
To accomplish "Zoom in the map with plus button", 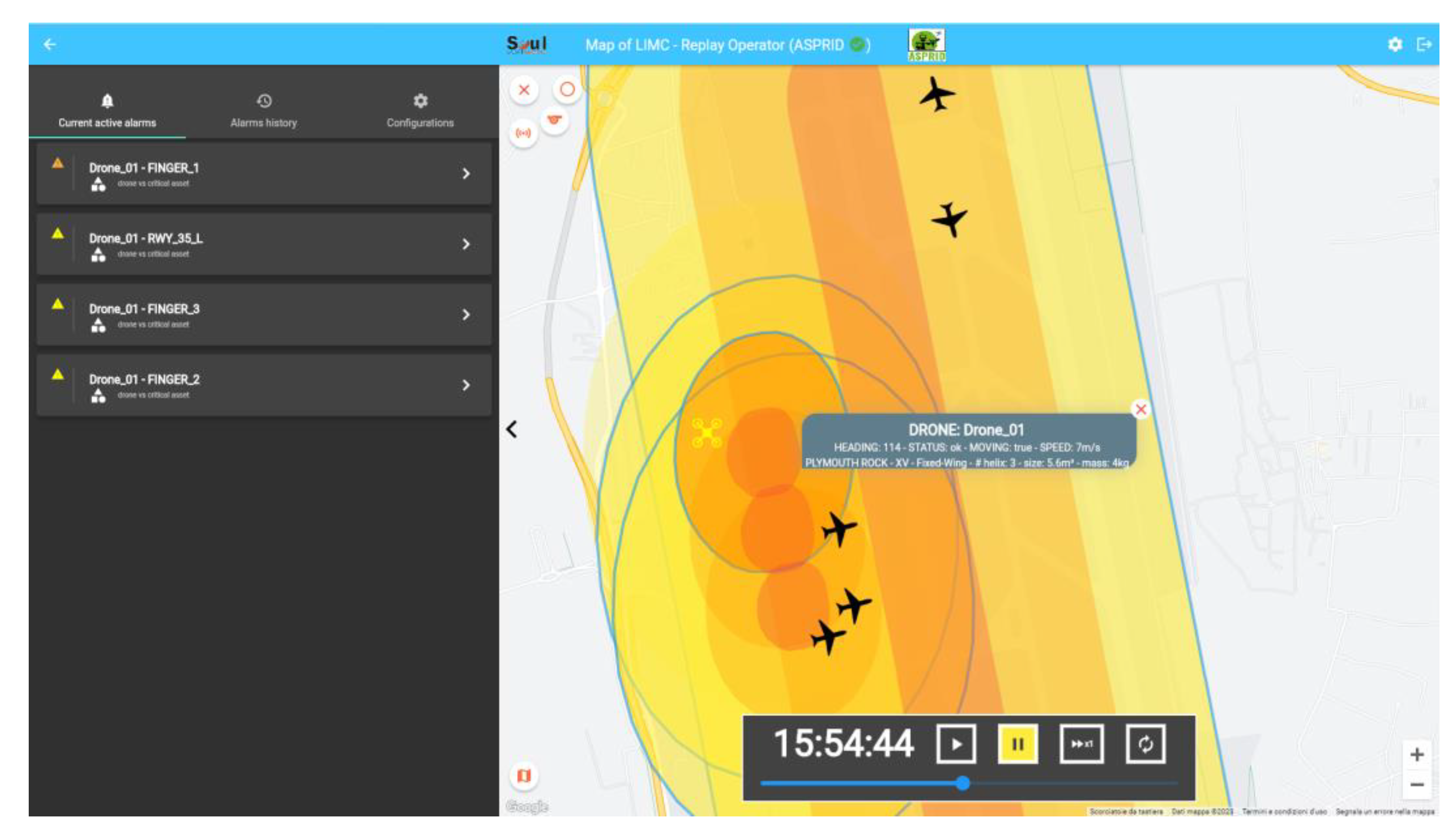I will coord(1416,755).
